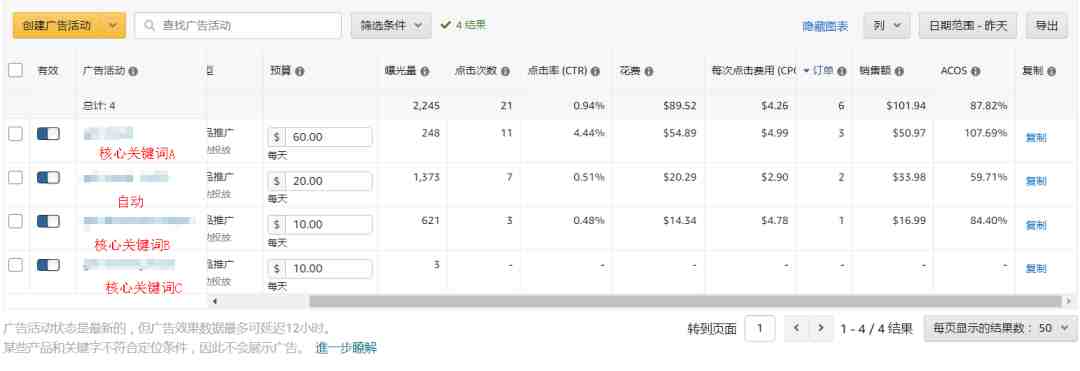Screen dimensions: 1080x371
Task: Expand the 创建广告活动 arrow dropdown
Action: click(114, 25)
